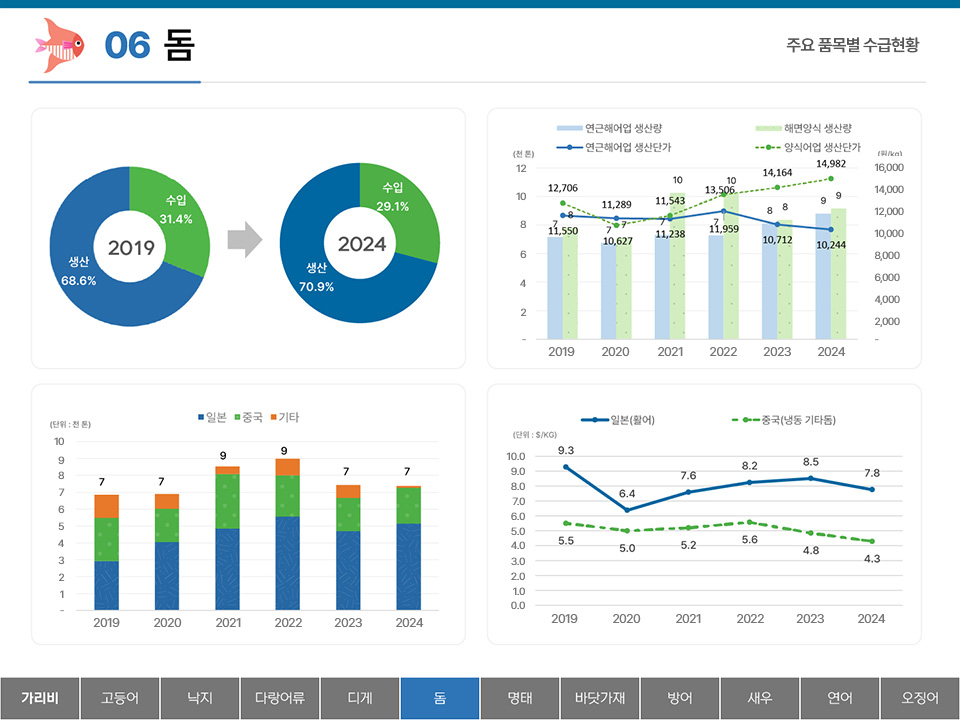This screenshot has width=960, height=720.
Task: Toggle the 중국(냉동 기타돔) legend entry
Action: click(790, 420)
